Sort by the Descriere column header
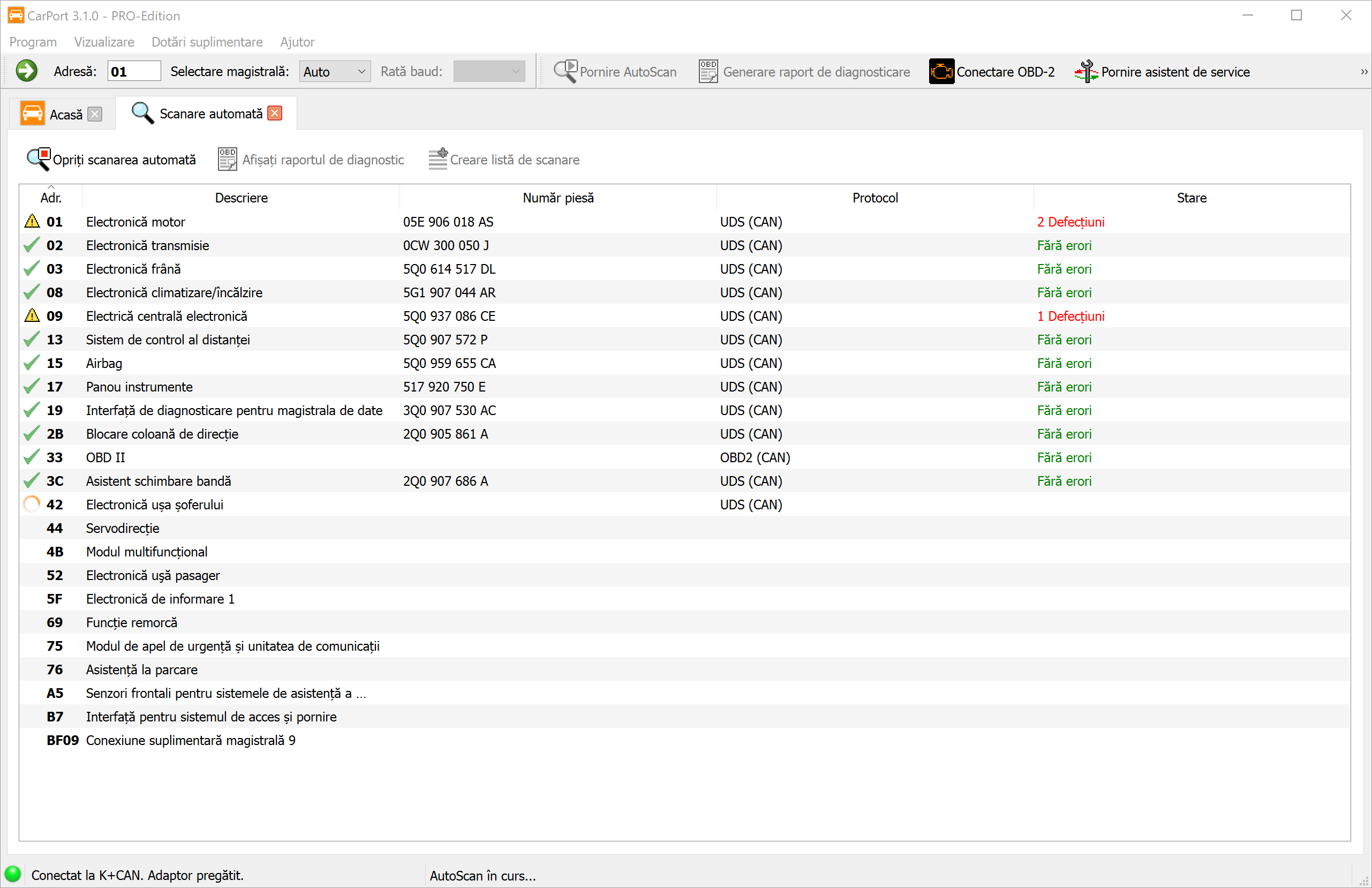1372x888 pixels. (241, 198)
